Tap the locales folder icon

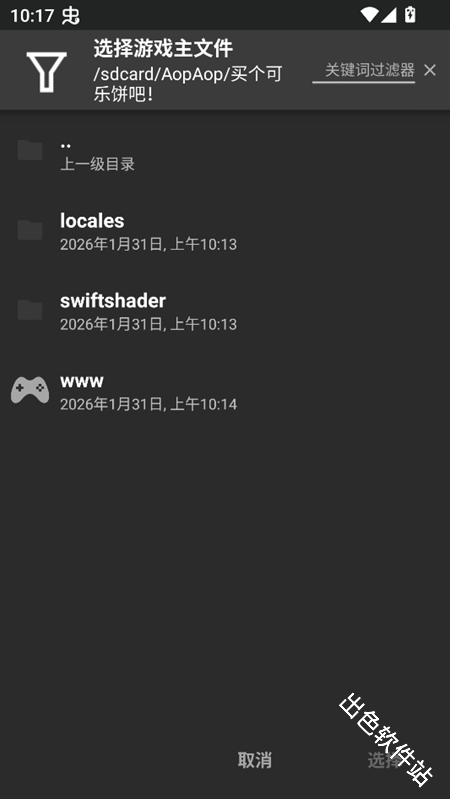pos(30,230)
